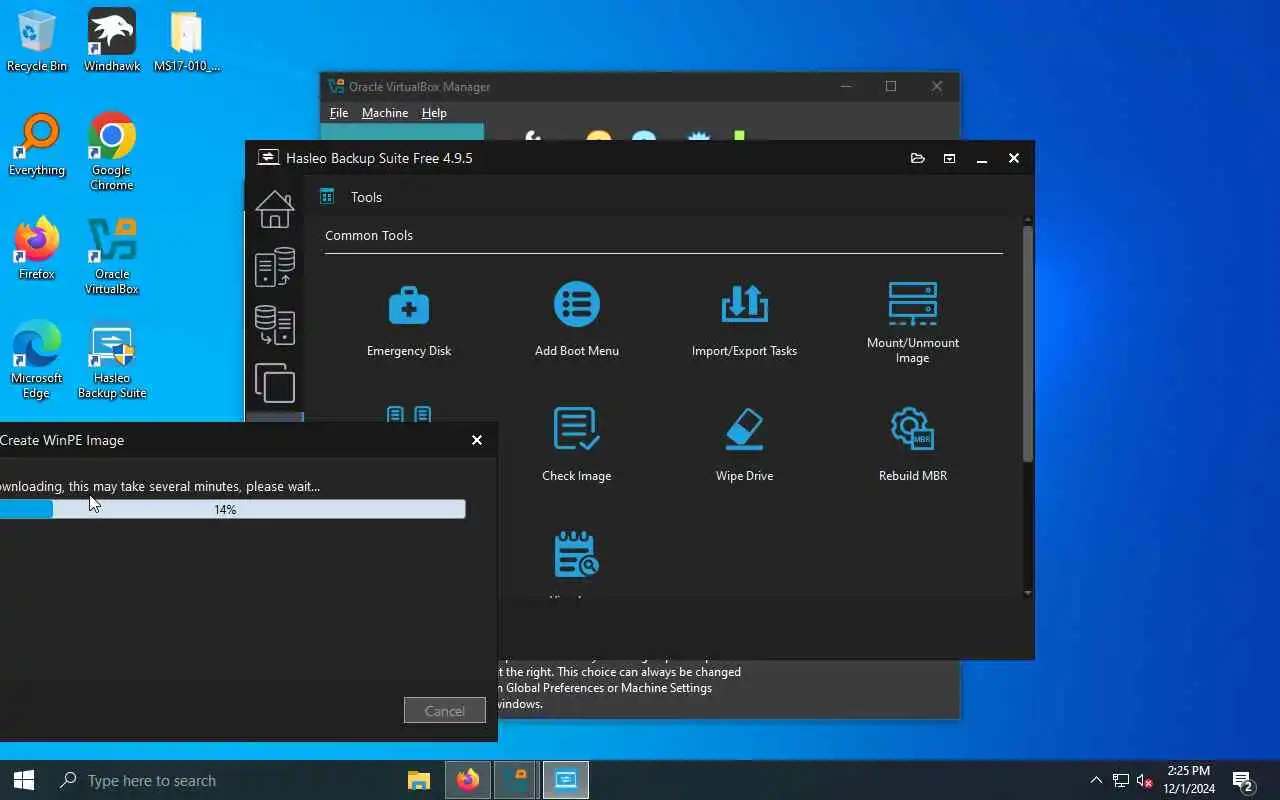Open the Mount/Unmount Image tool

pyautogui.click(x=912, y=322)
